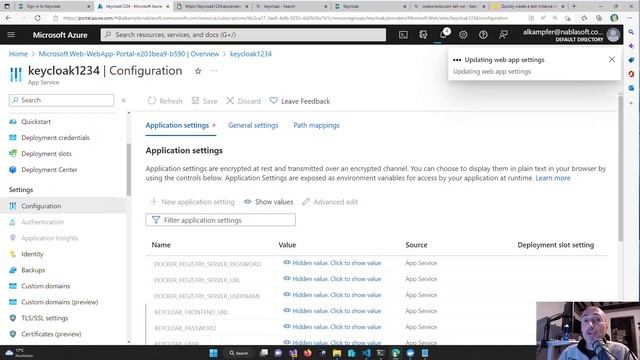This screenshot has width=640, height=360.
Task: Open Quickstart in the left menu
Action: click(x=36, y=122)
